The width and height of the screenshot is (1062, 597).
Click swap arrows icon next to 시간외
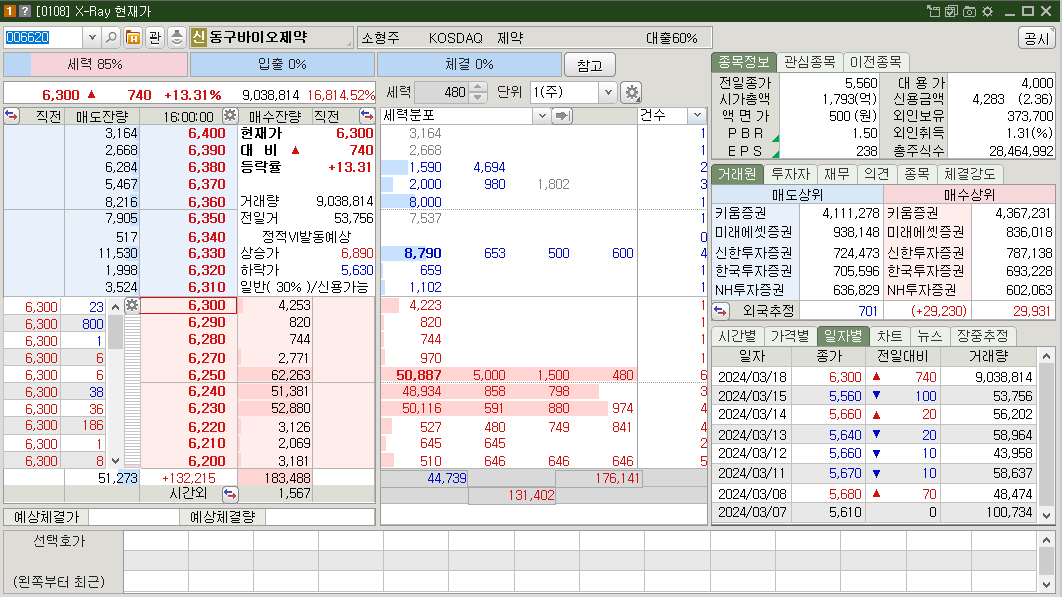click(x=230, y=494)
